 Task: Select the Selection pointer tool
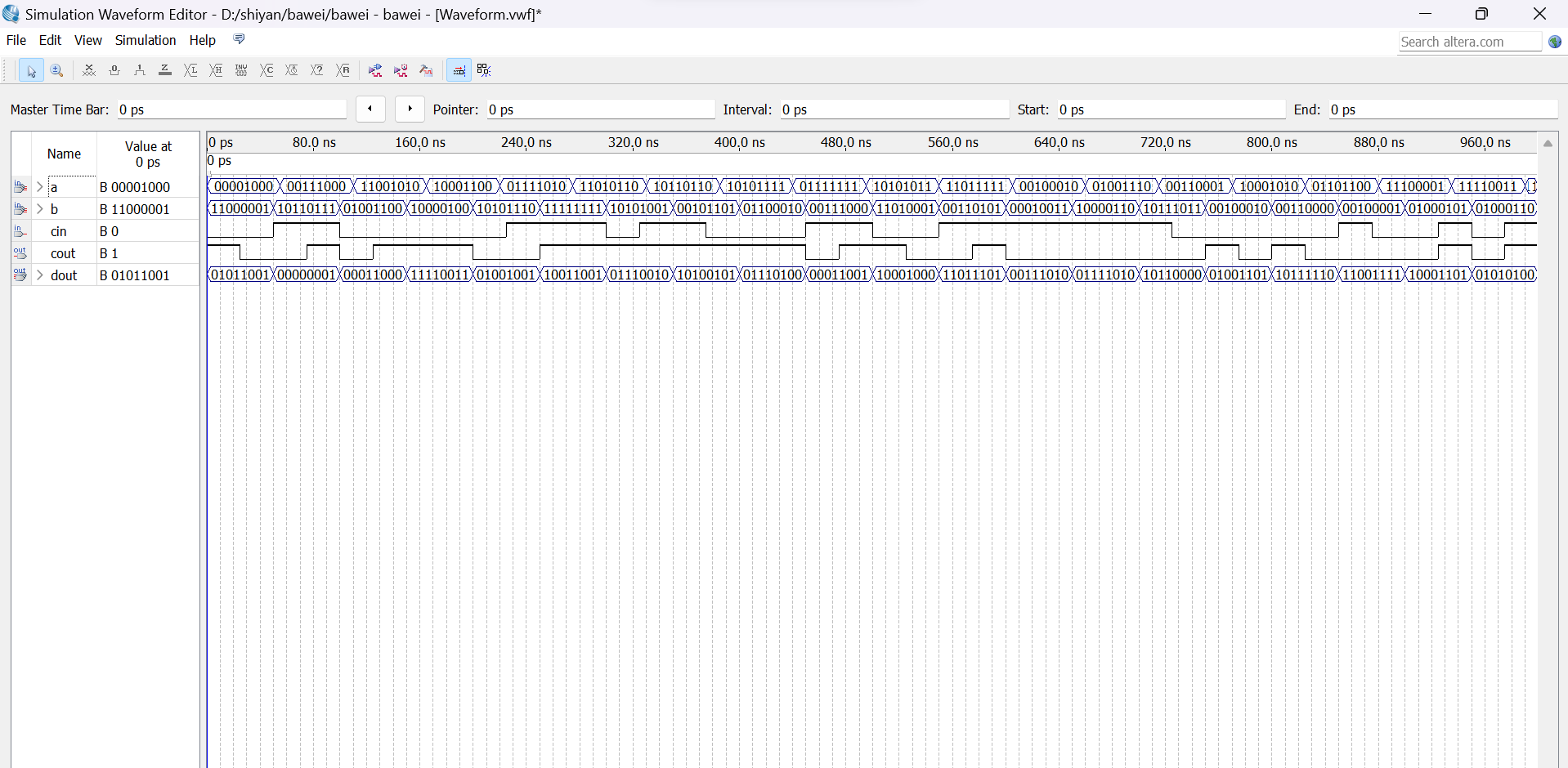click(x=31, y=71)
